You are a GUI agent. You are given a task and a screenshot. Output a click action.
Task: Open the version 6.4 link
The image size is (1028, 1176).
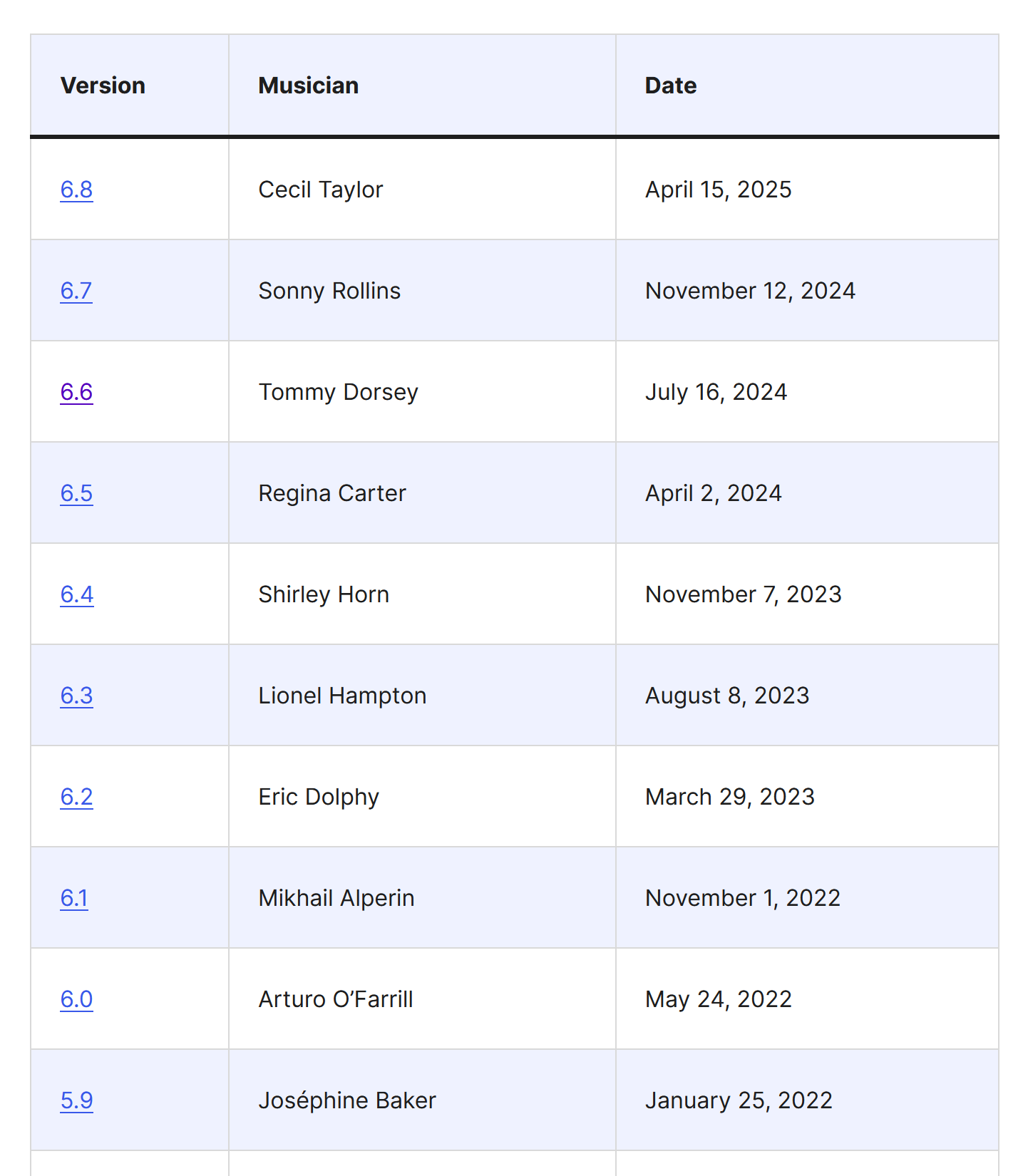[x=77, y=594]
